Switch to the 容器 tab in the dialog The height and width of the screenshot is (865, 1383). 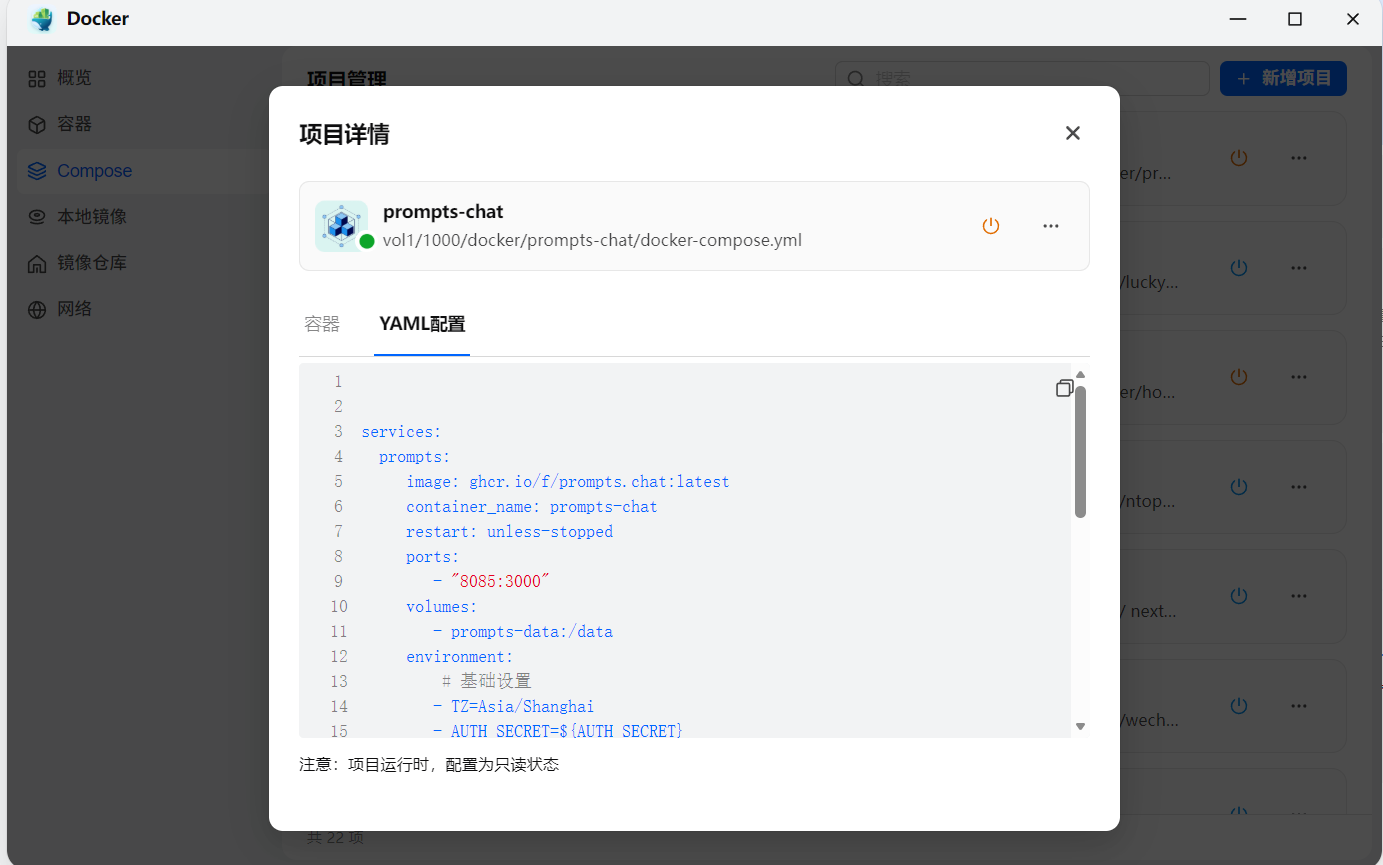click(322, 324)
